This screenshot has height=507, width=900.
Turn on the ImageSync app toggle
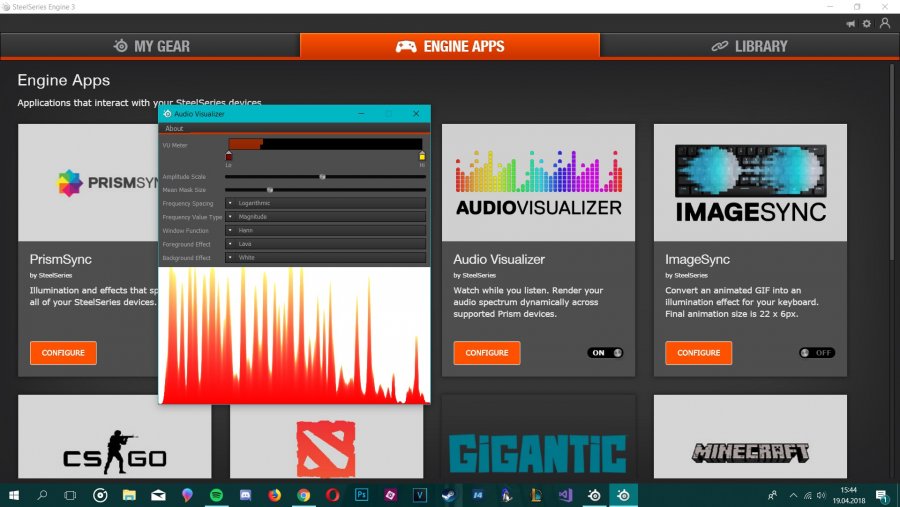(817, 353)
